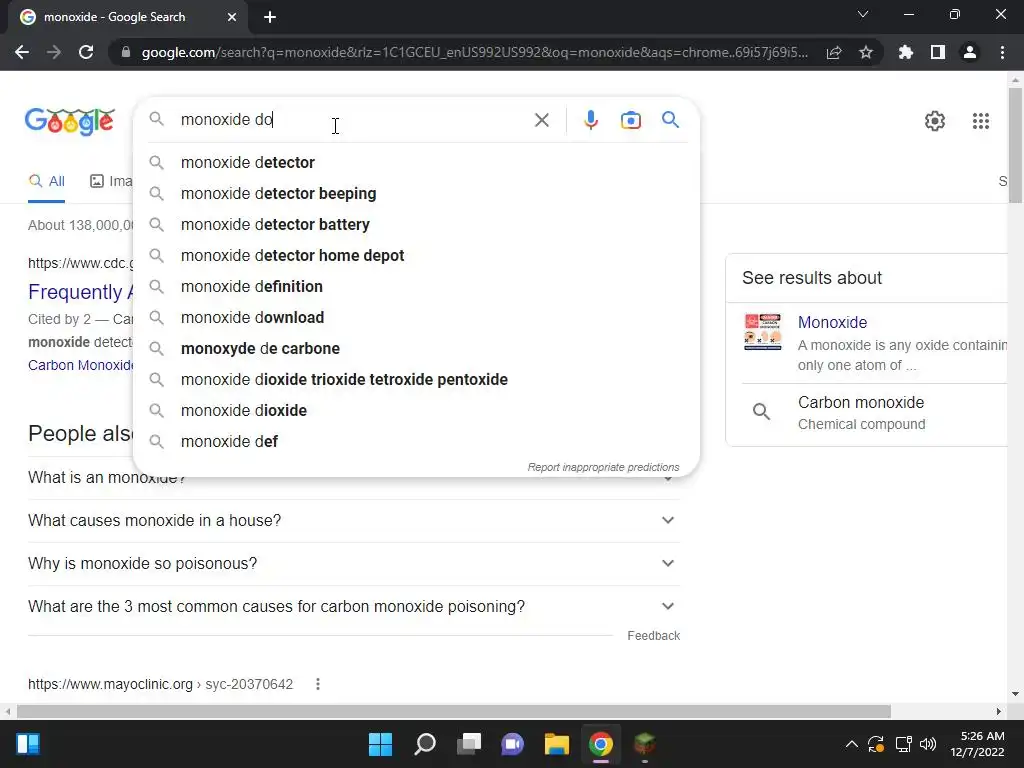Screen dimensions: 1024x768
Task: Select suggestion 'monoxide definition'
Action: tap(416, 287)
